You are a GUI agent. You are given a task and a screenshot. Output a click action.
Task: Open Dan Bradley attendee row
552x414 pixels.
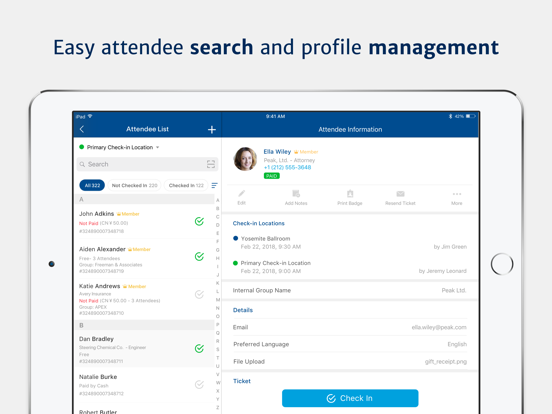tap(144, 349)
